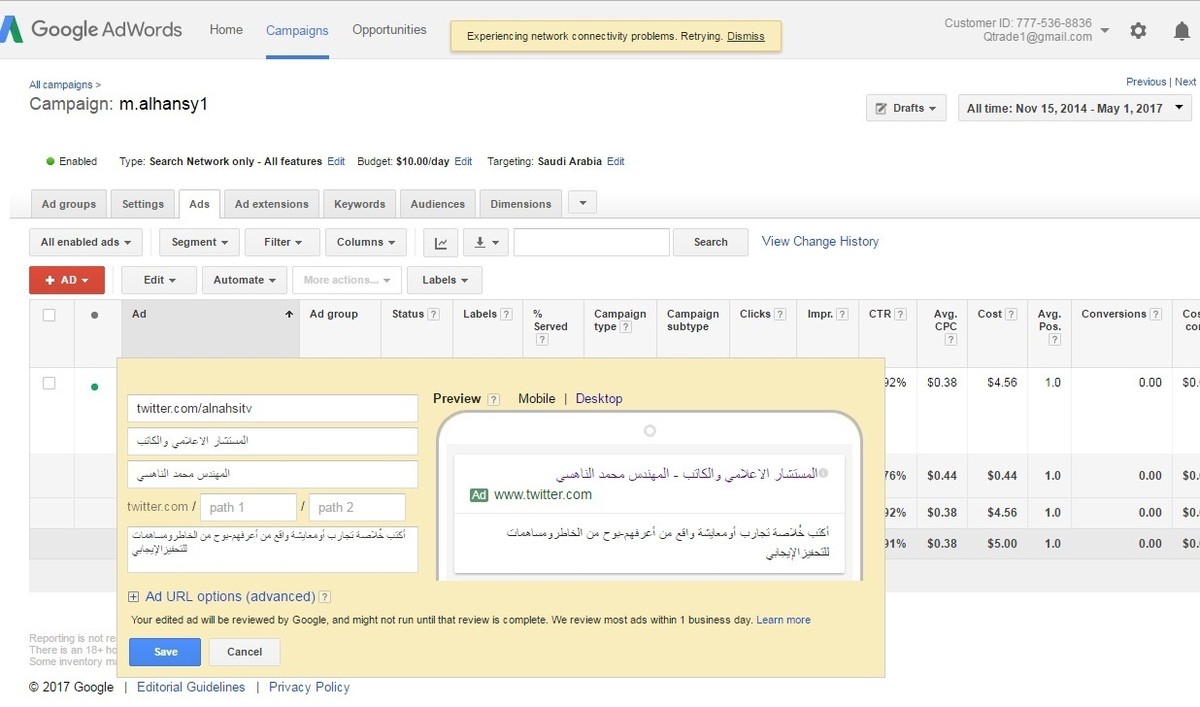
Task: Click the Google AdWords logo
Action: [x=92, y=29]
